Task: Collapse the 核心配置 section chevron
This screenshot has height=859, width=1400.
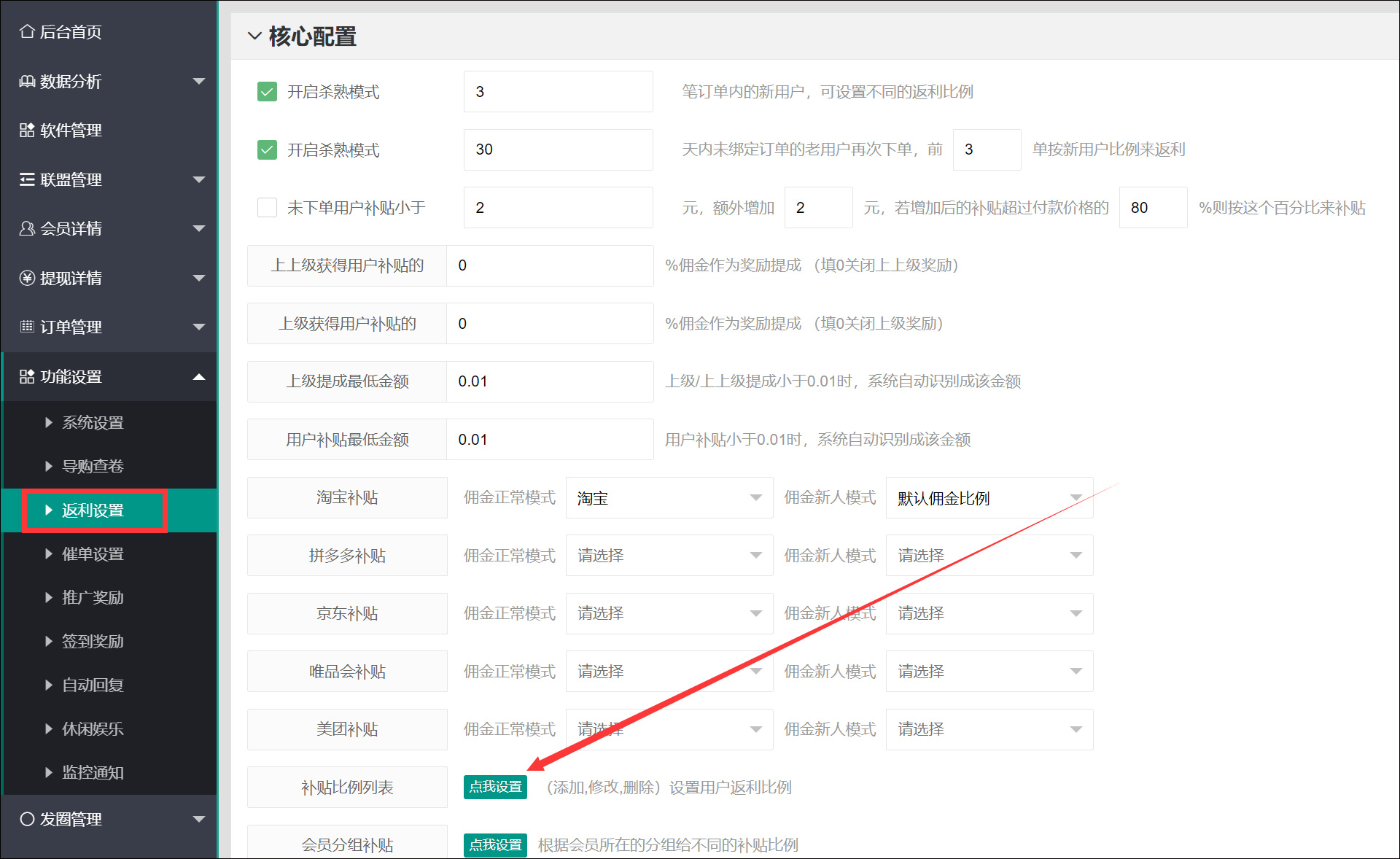Action: coord(254,36)
